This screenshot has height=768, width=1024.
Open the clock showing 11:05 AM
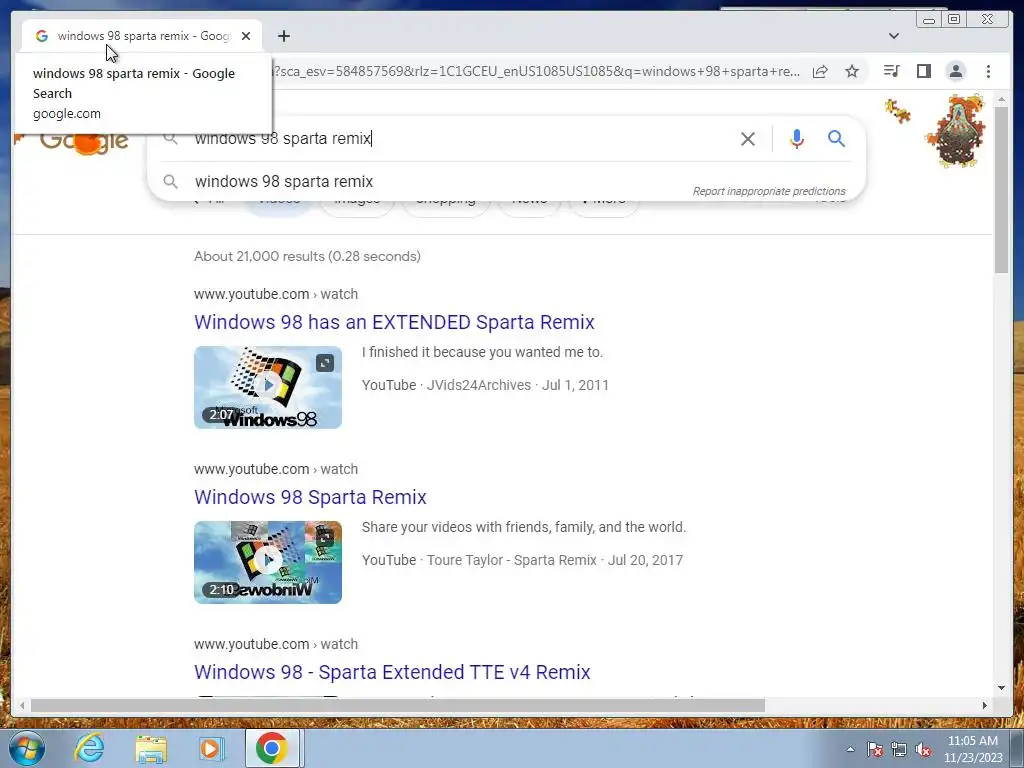tap(972, 749)
